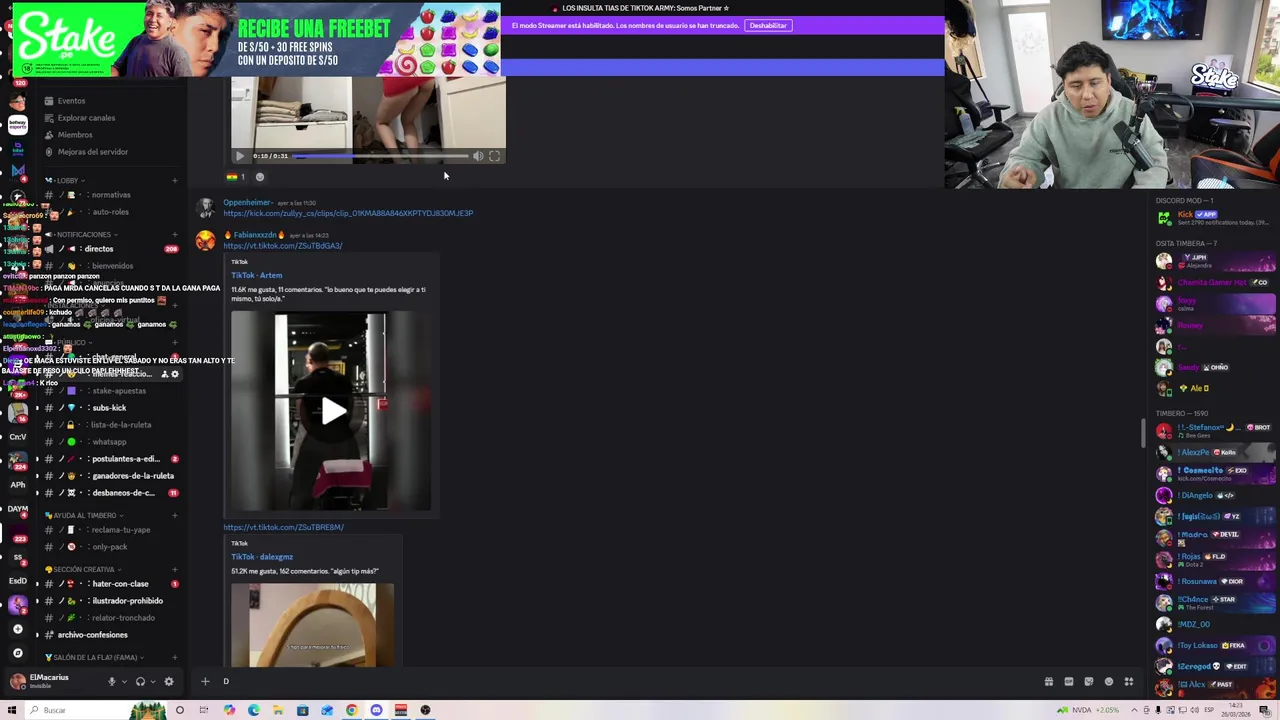Attach a file with the plus icon
Screen dimensions: 1280x720
pyautogui.click(x=205, y=682)
